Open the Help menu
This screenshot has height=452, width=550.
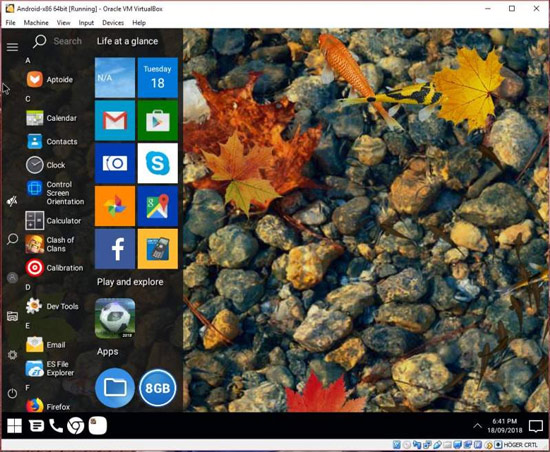(x=139, y=23)
